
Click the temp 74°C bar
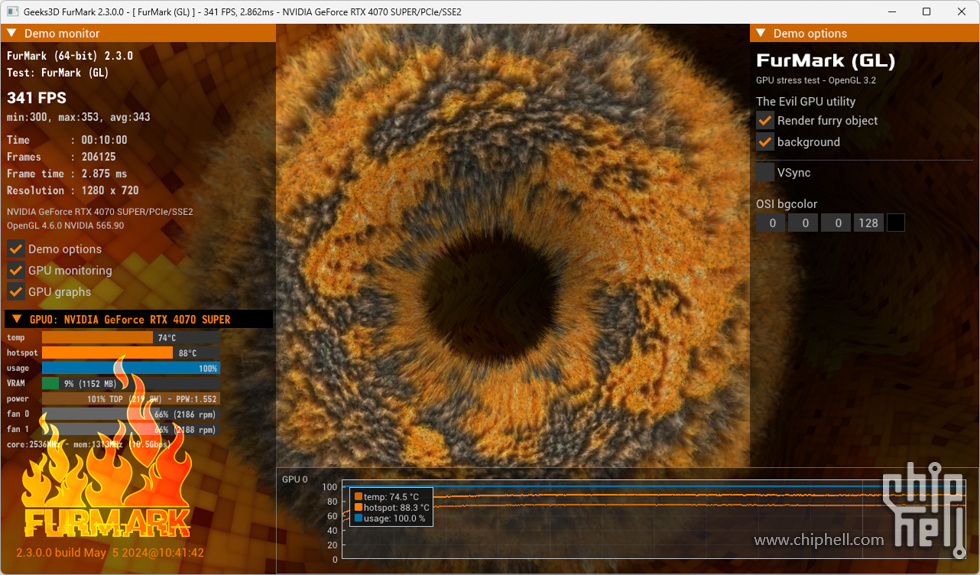(x=131, y=338)
